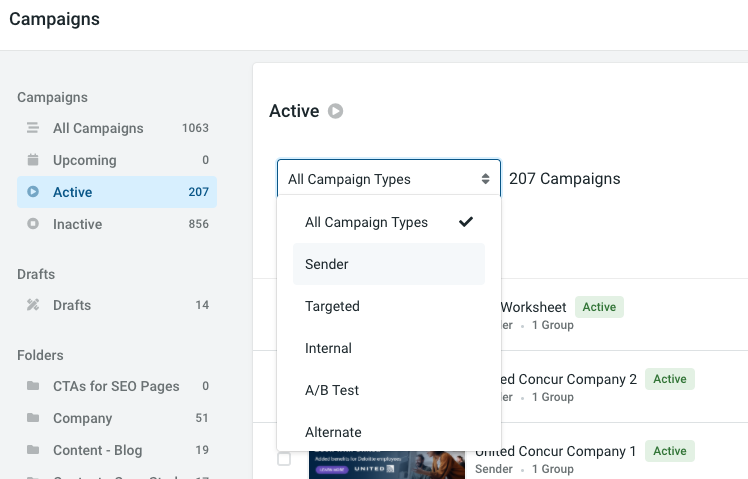Choose the Internal campaign type

point(389,348)
